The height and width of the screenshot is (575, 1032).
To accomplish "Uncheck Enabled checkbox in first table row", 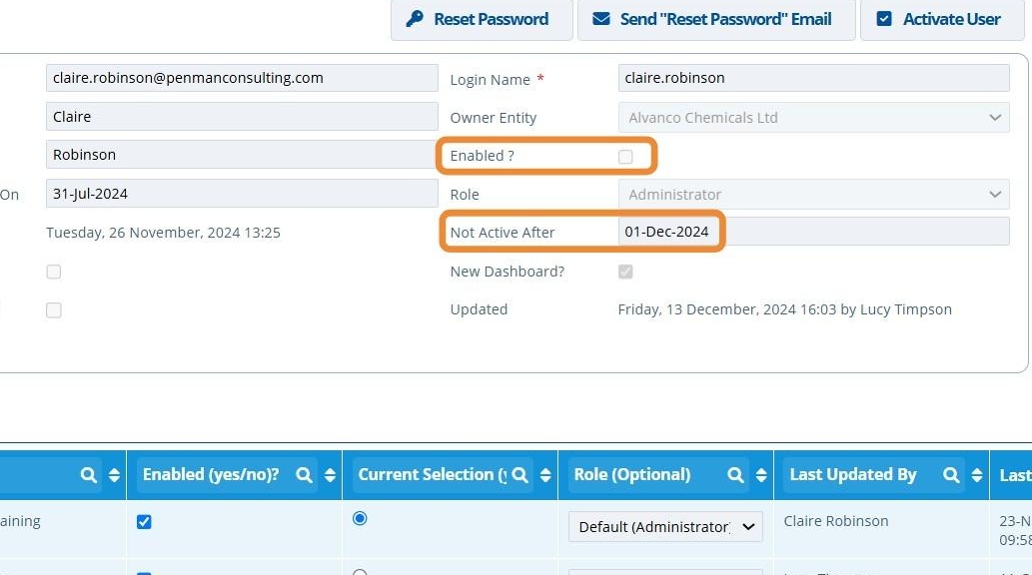I will [x=144, y=522].
